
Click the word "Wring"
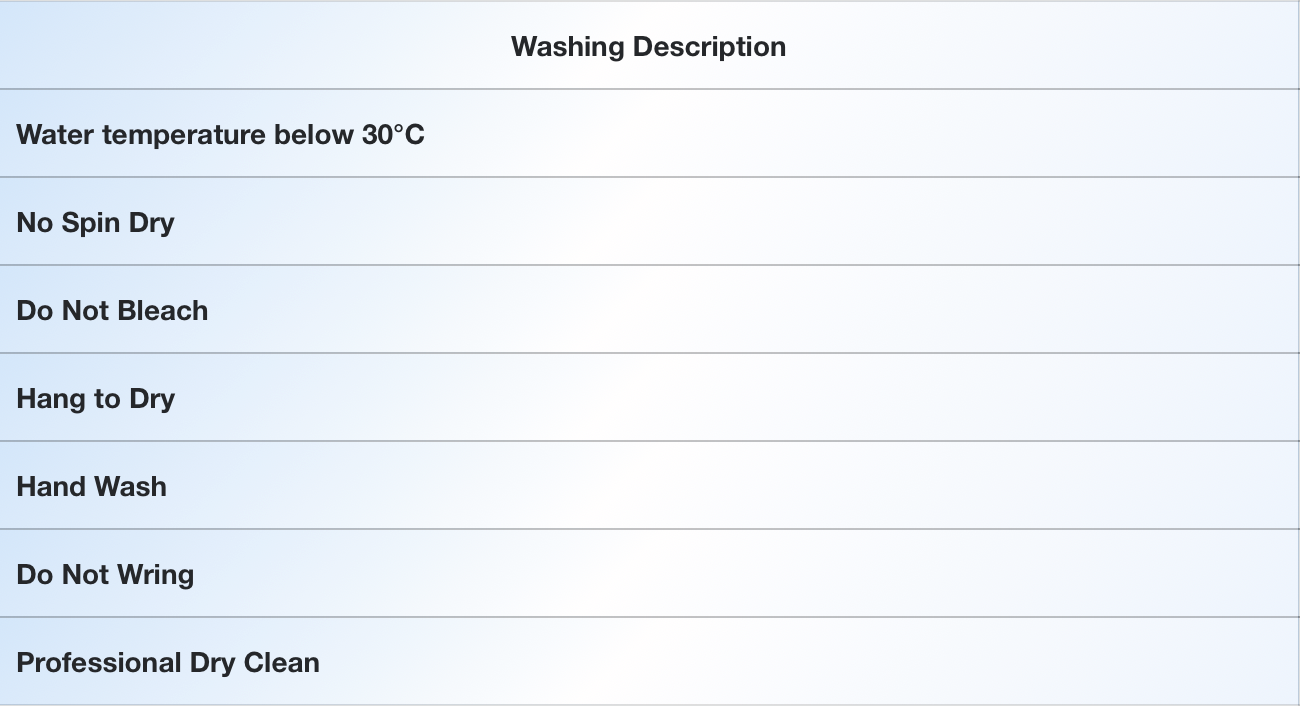pyautogui.click(x=155, y=575)
